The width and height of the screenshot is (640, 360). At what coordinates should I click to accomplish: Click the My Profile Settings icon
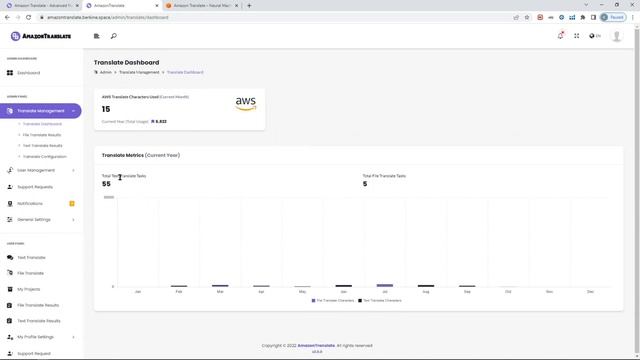(x=10, y=337)
